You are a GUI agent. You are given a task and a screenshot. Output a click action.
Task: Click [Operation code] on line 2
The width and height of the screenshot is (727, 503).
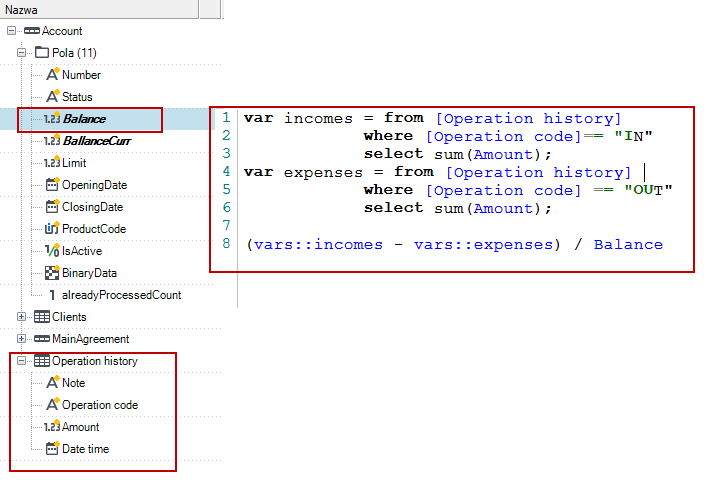pyautogui.click(x=504, y=136)
